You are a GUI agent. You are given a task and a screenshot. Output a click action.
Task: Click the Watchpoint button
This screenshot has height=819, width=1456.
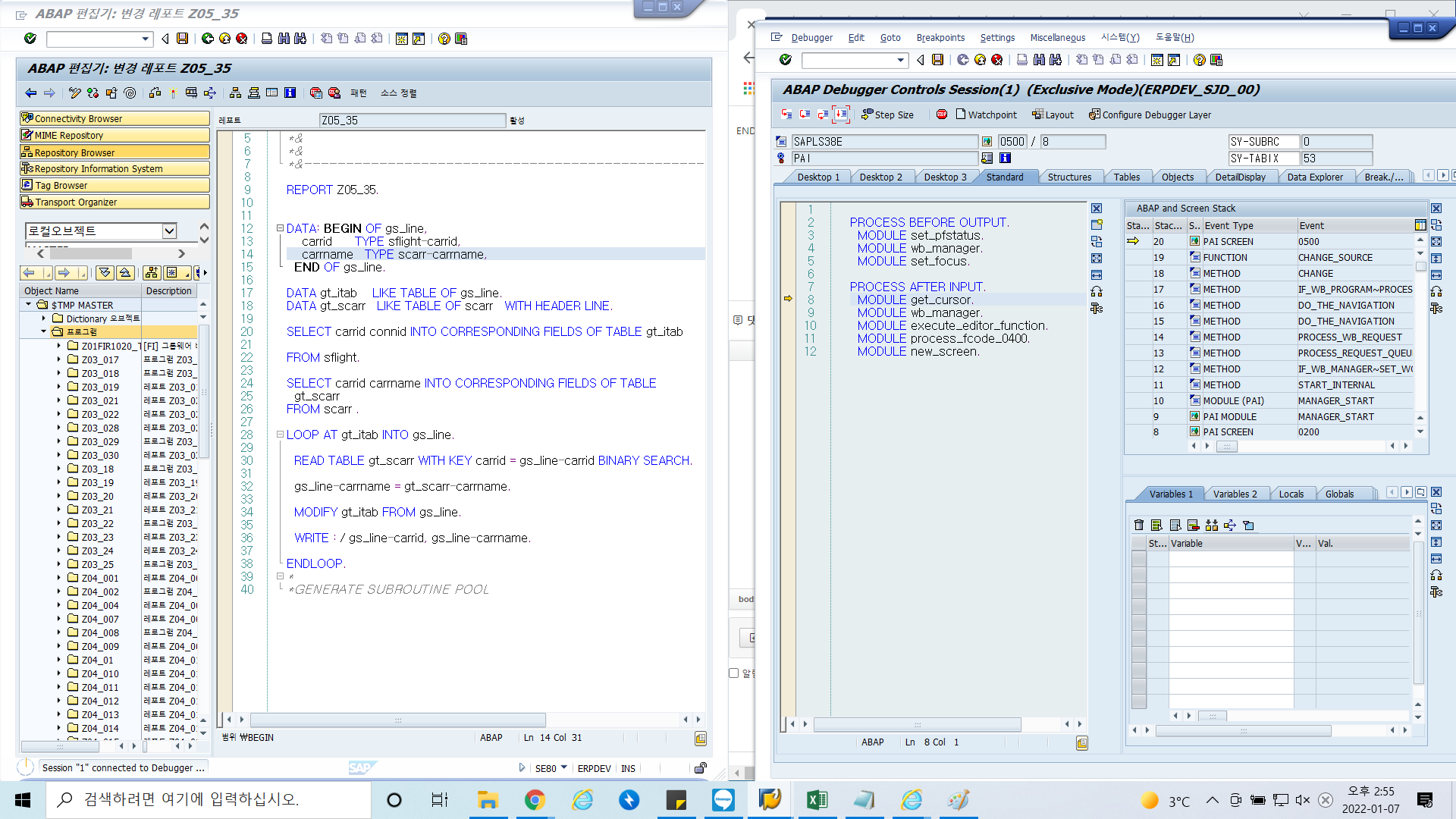tap(986, 115)
